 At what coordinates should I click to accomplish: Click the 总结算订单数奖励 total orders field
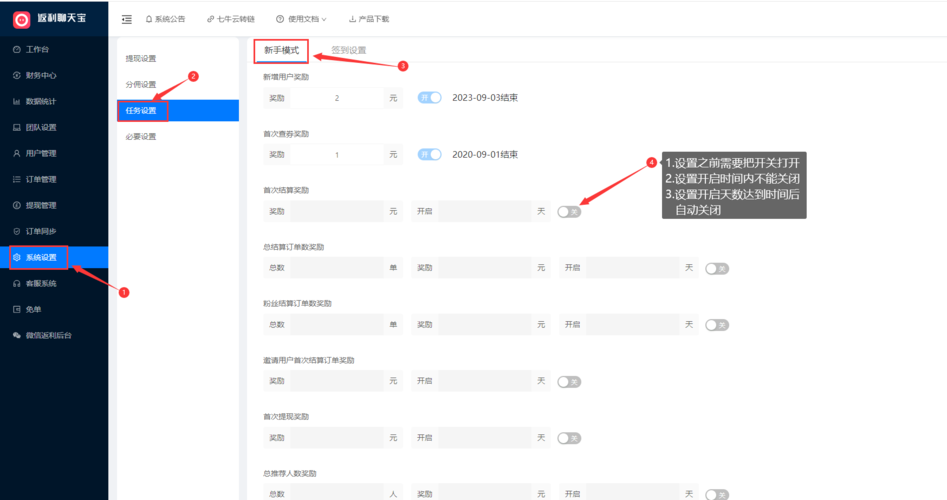click(x=337, y=268)
